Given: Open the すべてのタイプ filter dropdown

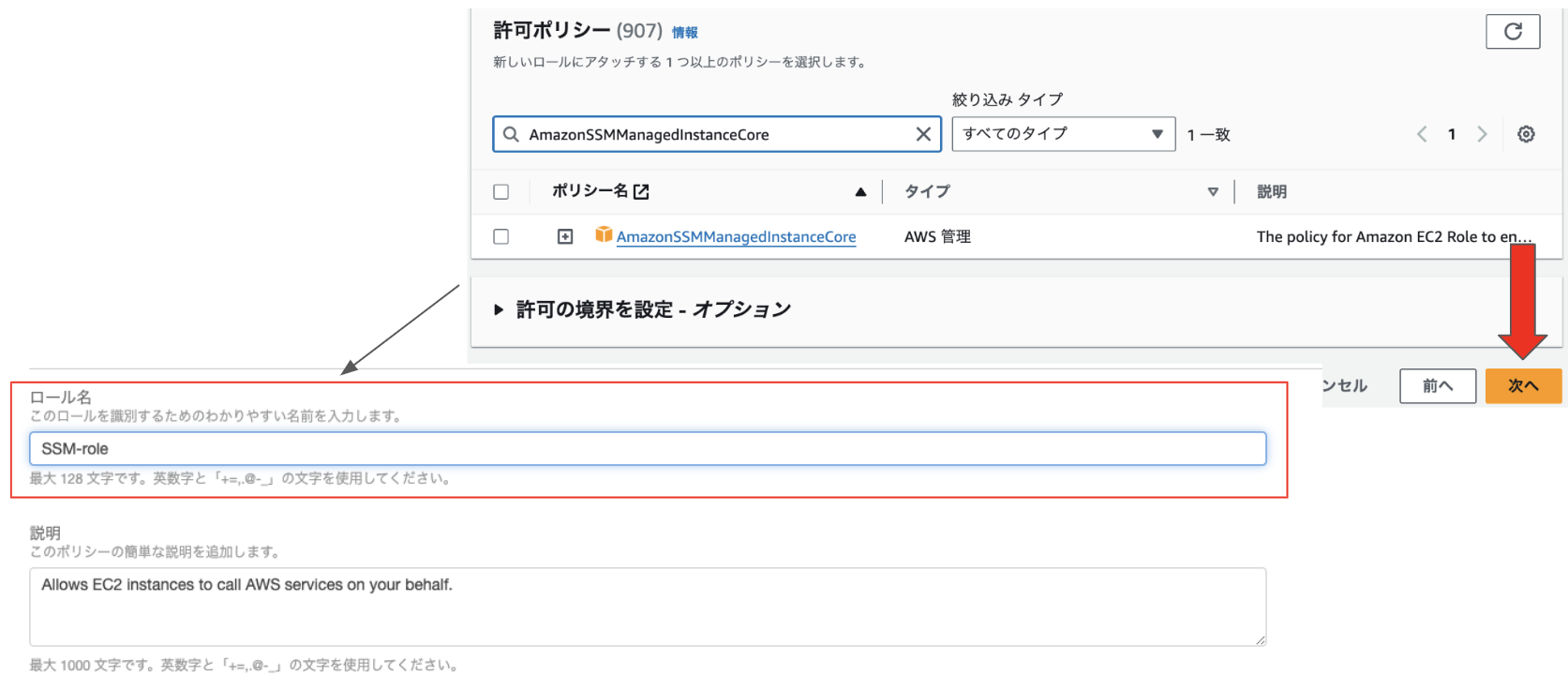Looking at the screenshot, I should (x=1063, y=134).
